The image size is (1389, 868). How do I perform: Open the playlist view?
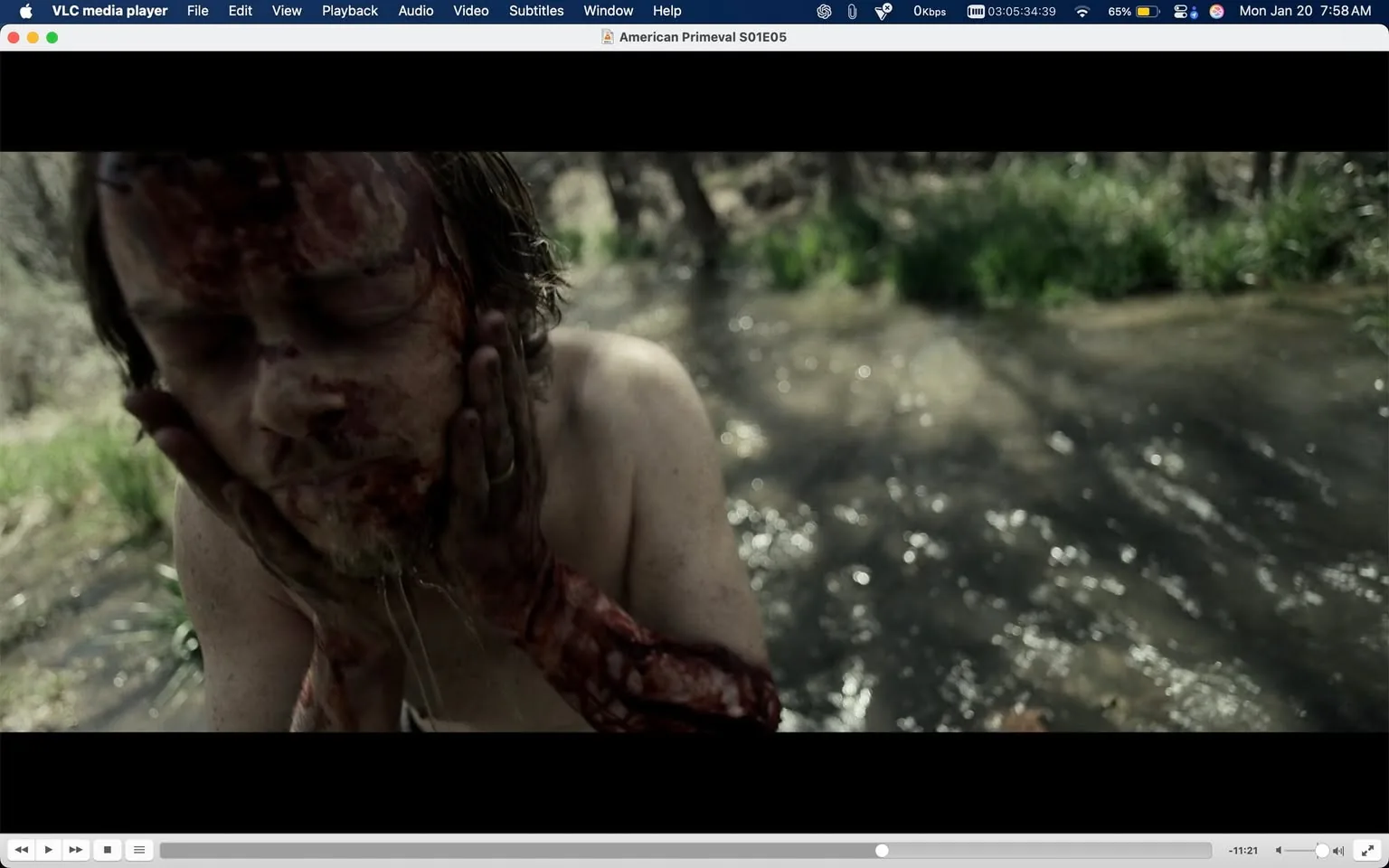(x=139, y=850)
